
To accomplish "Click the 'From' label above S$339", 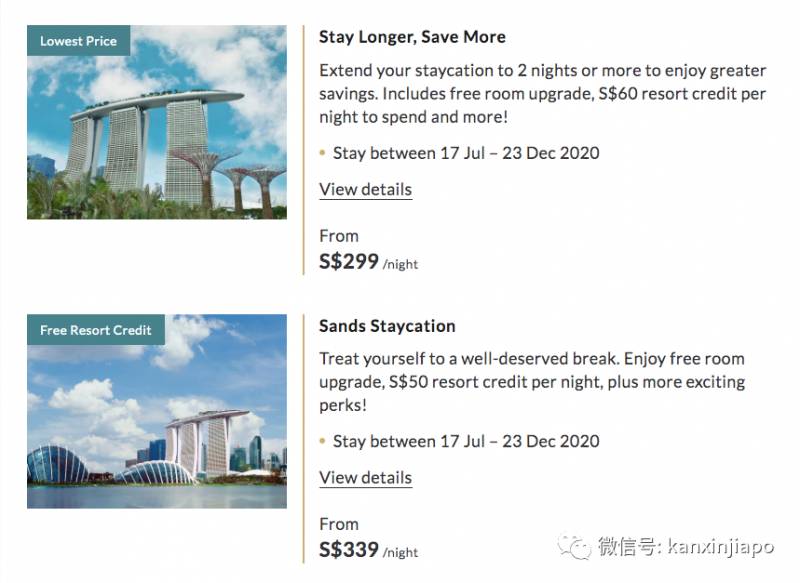I will click(x=338, y=524).
